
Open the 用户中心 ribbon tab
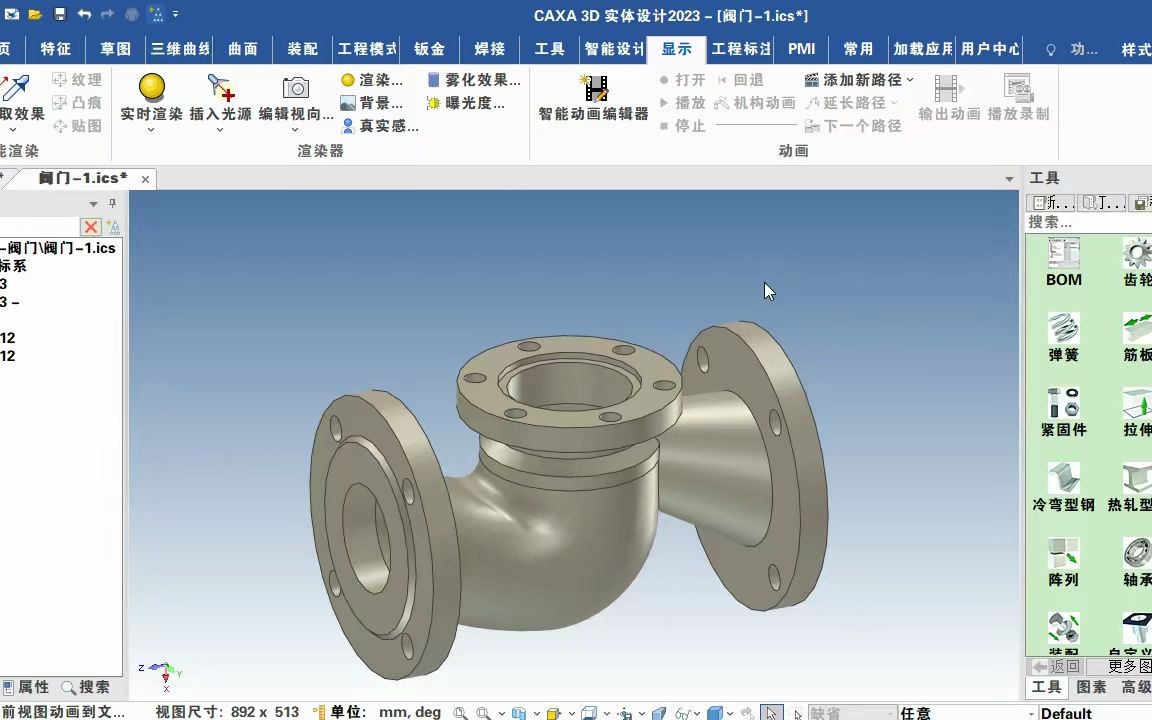[990, 49]
